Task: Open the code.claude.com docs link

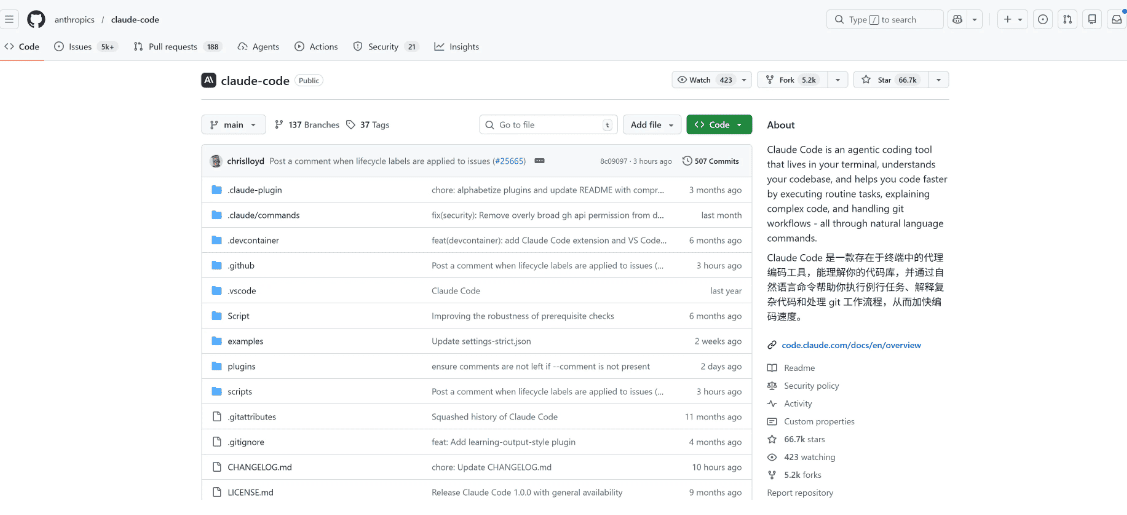Action: pos(851,345)
